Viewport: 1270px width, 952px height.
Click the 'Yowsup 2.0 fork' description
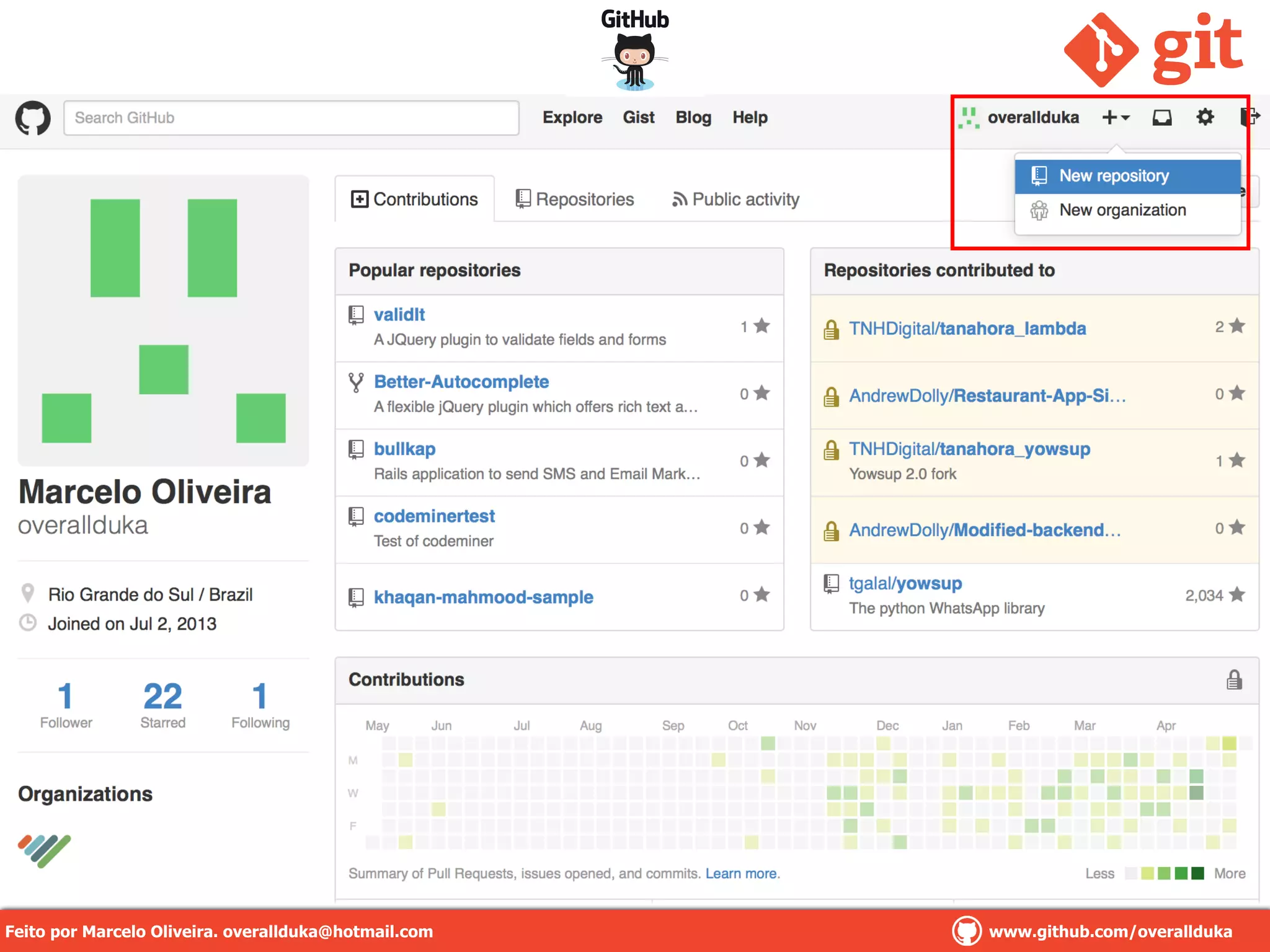(x=902, y=474)
